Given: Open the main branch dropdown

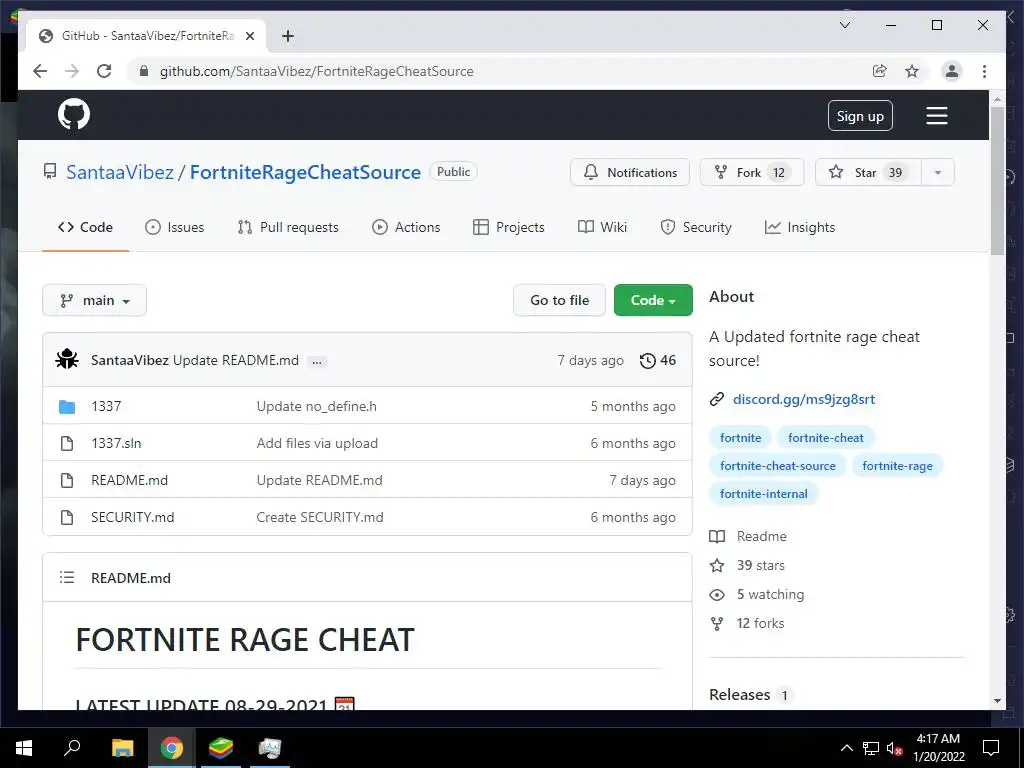Looking at the screenshot, I should (95, 300).
